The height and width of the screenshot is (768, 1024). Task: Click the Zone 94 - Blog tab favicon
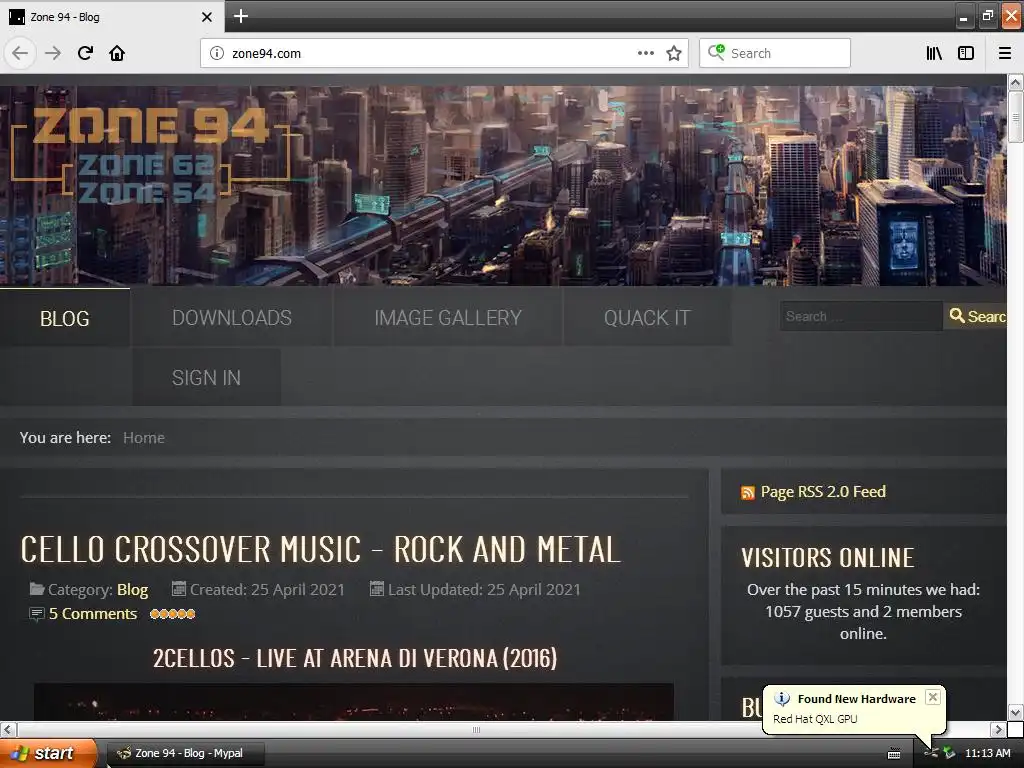[x=17, y=17]
